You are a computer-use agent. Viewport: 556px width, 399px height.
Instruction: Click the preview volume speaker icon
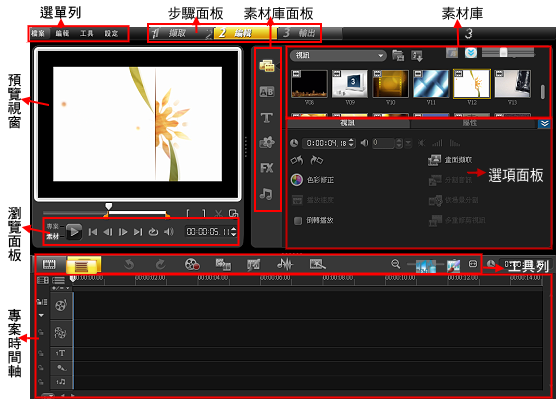click(x=169, y=232)
